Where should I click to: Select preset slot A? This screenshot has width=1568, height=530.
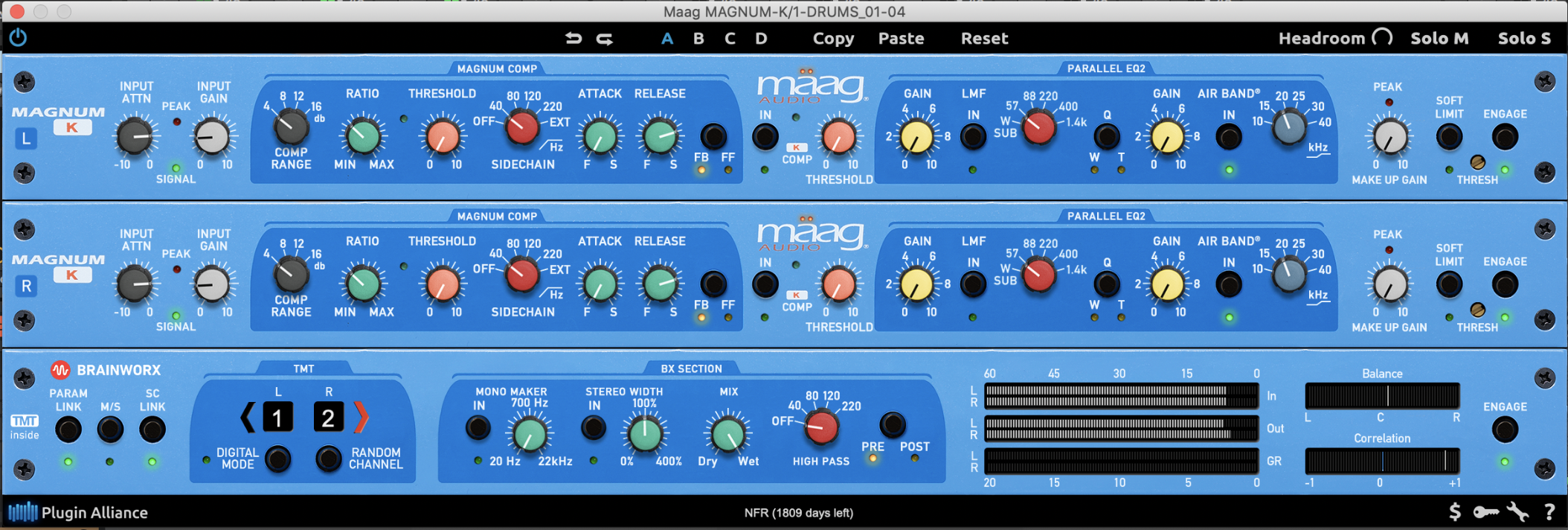click(667, 39)
